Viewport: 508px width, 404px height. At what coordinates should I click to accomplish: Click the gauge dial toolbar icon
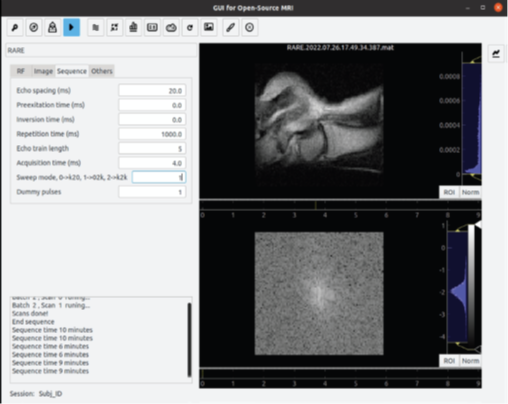(x=34, y=27)
